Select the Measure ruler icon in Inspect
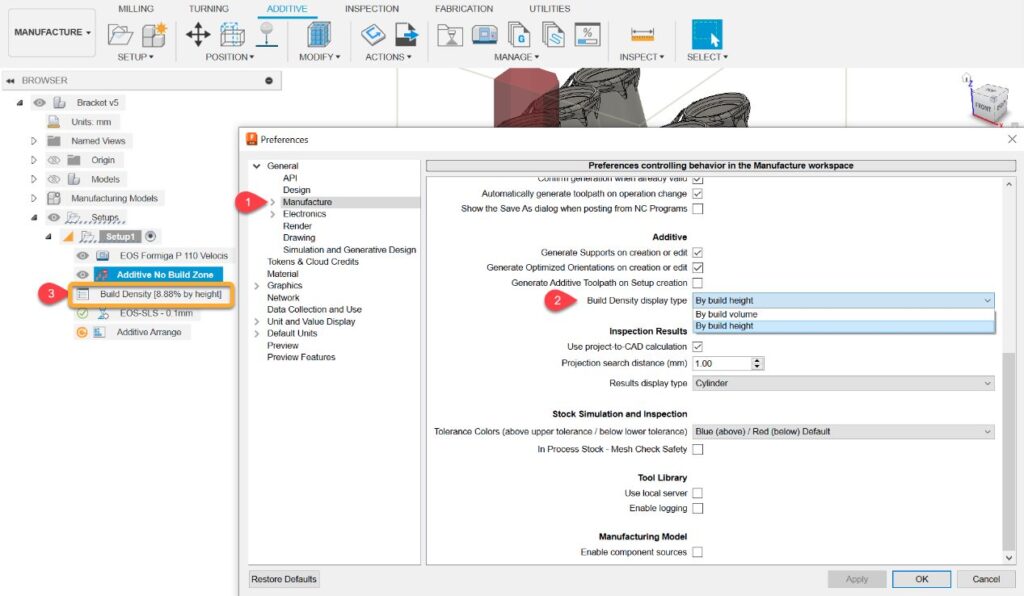Image resolution: width=1024 pixels, height=596 pixels. tap(642, 34)
